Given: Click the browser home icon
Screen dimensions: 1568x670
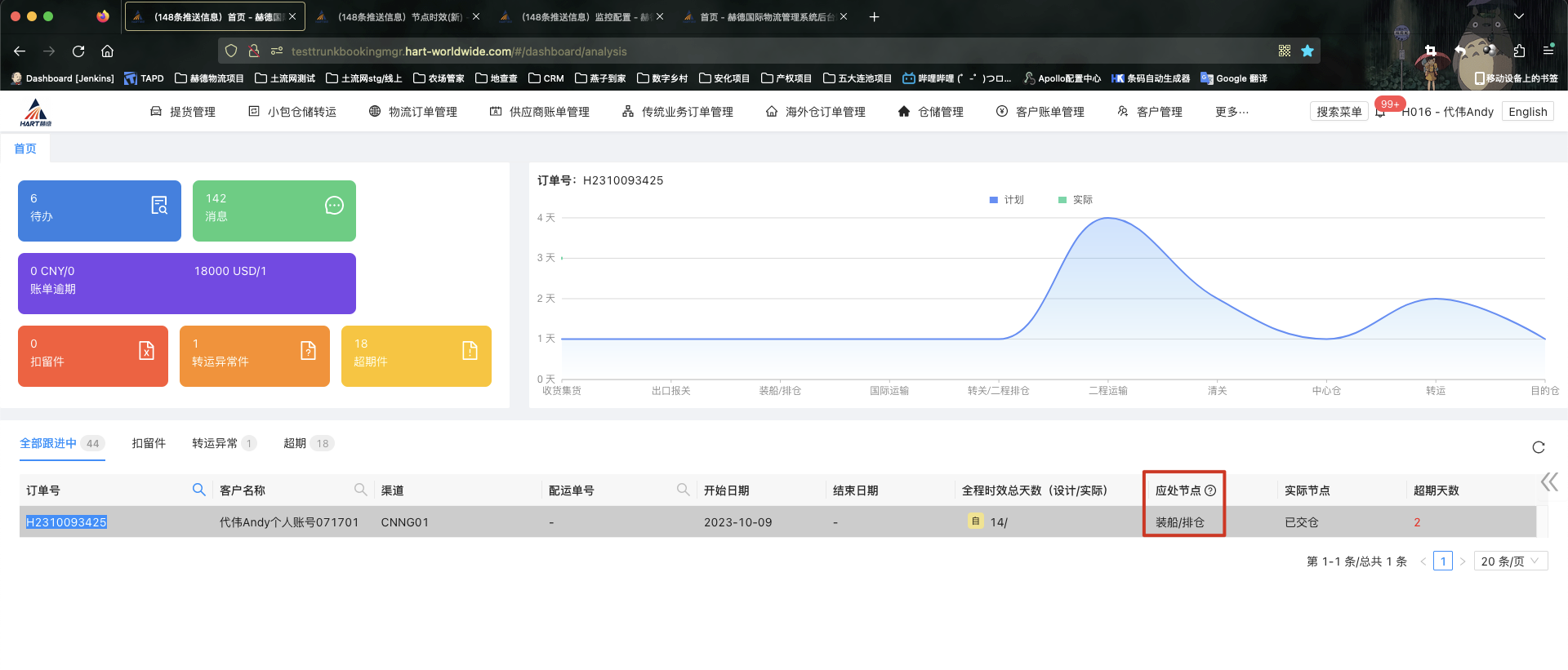Looking at the screenshot, I should coord(107,51).
